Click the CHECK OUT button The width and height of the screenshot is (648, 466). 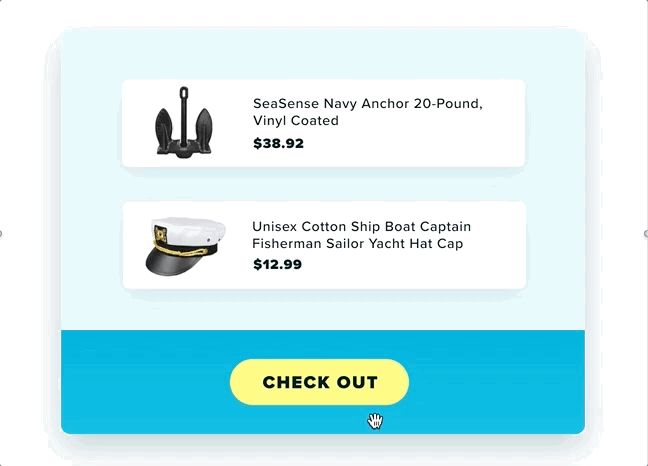pyautogui.click(x=319, y=382)
